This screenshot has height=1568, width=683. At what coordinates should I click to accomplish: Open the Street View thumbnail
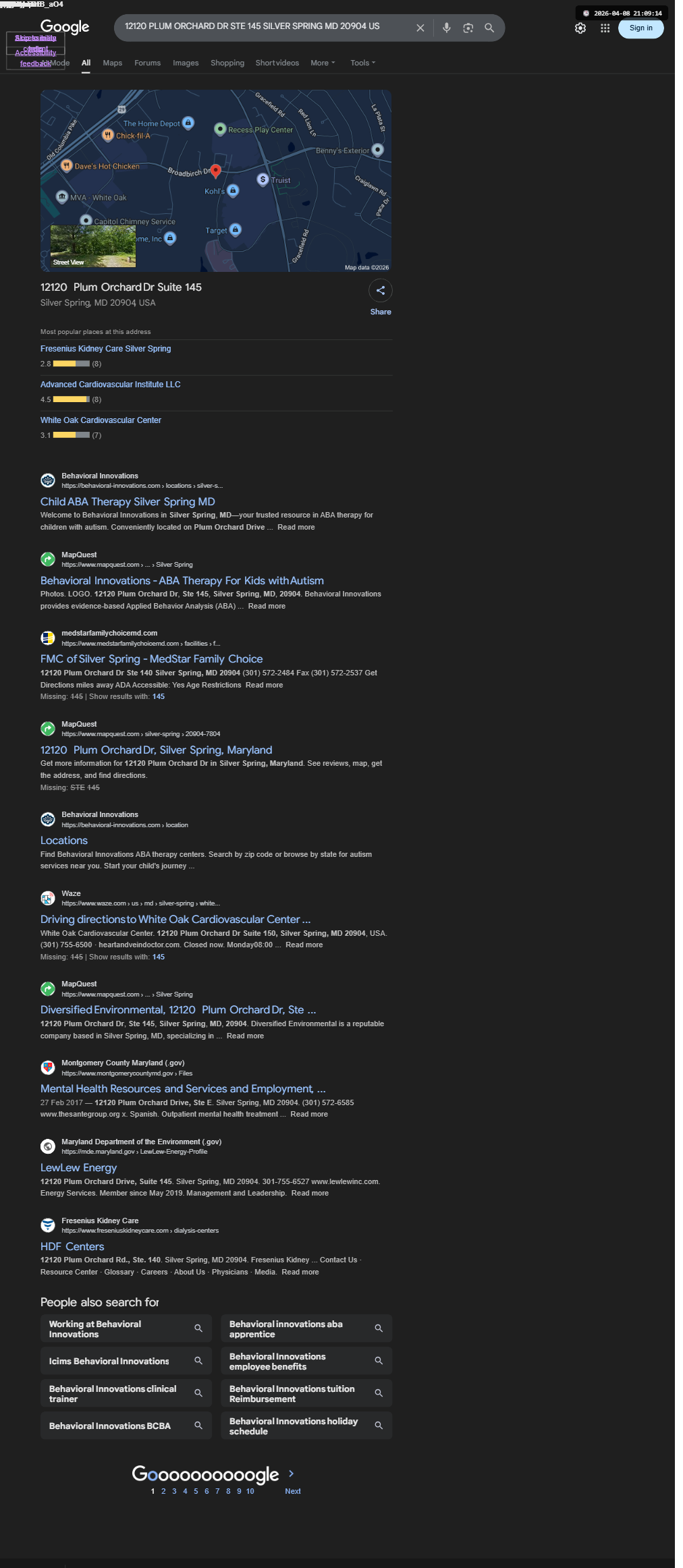point(93,246)
